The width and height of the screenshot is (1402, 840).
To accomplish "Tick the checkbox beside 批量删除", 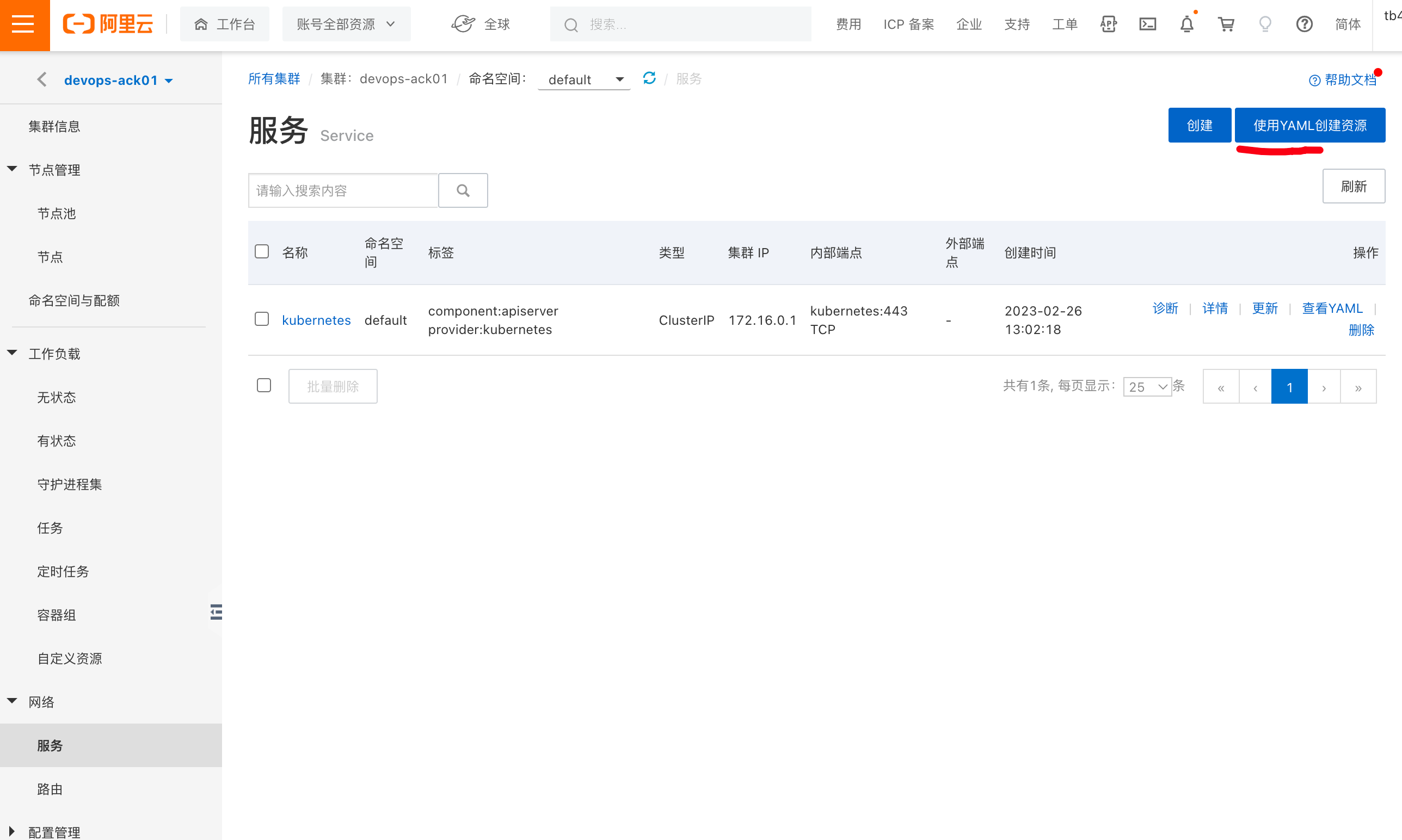I will pyautogui.click(x=264, y=386).
